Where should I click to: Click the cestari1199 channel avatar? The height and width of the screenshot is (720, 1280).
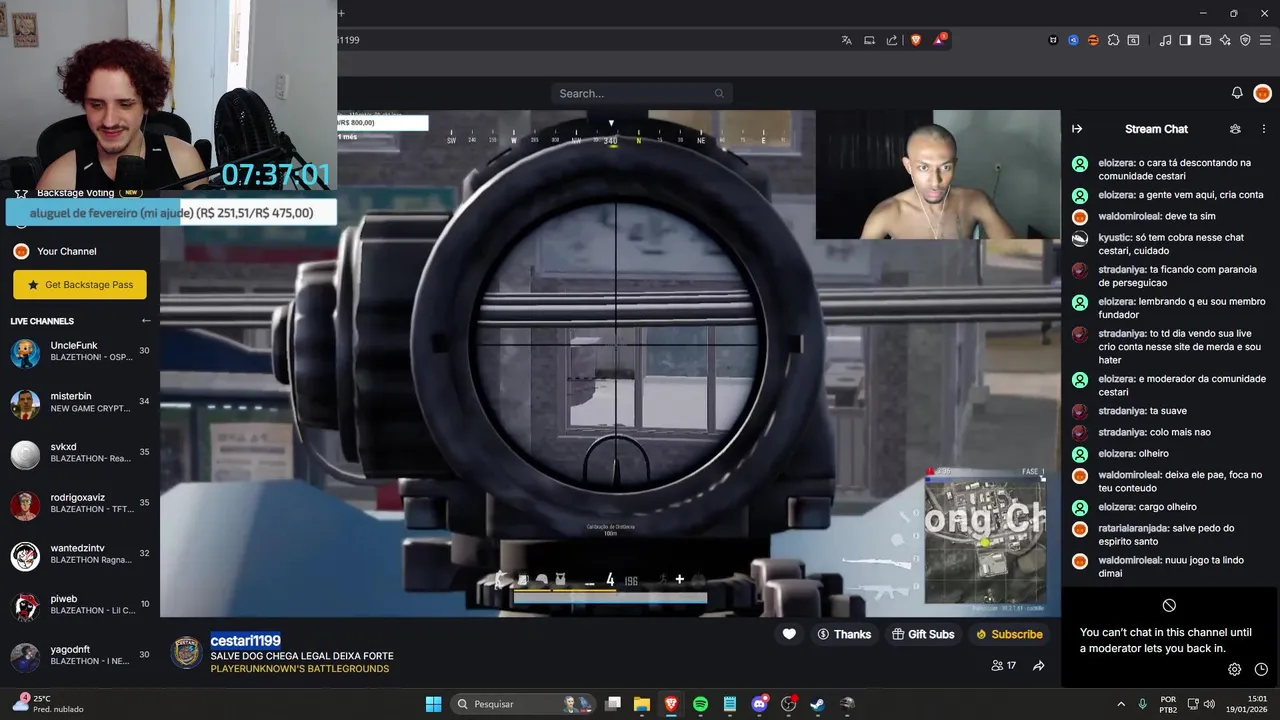click(x=186, y=653)
